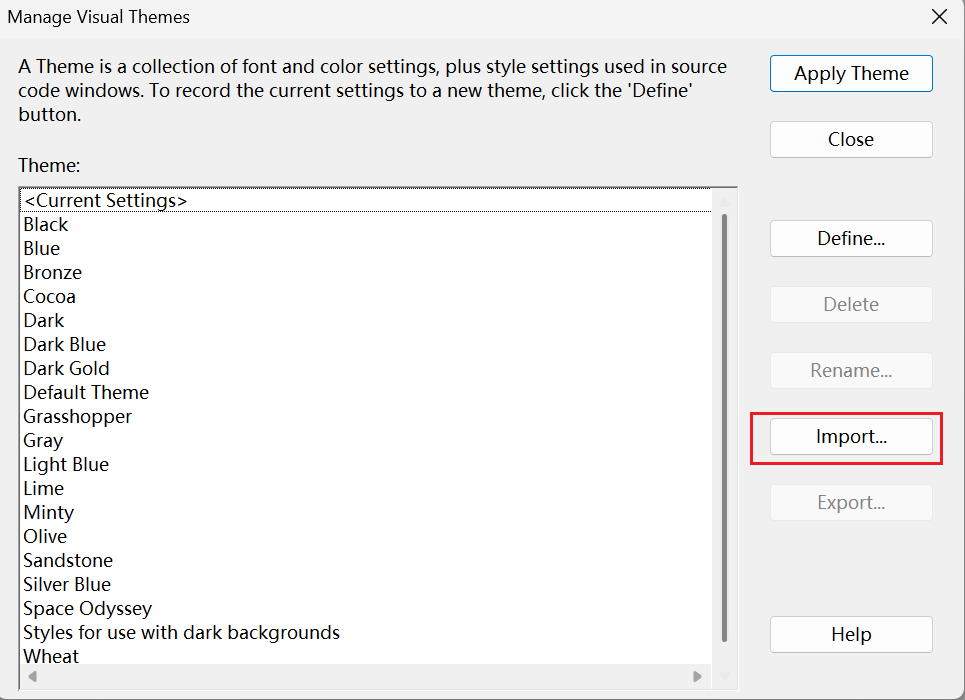Select the Gray theme
The height and width of the screenshot is (700, 965).
(366, 441)
